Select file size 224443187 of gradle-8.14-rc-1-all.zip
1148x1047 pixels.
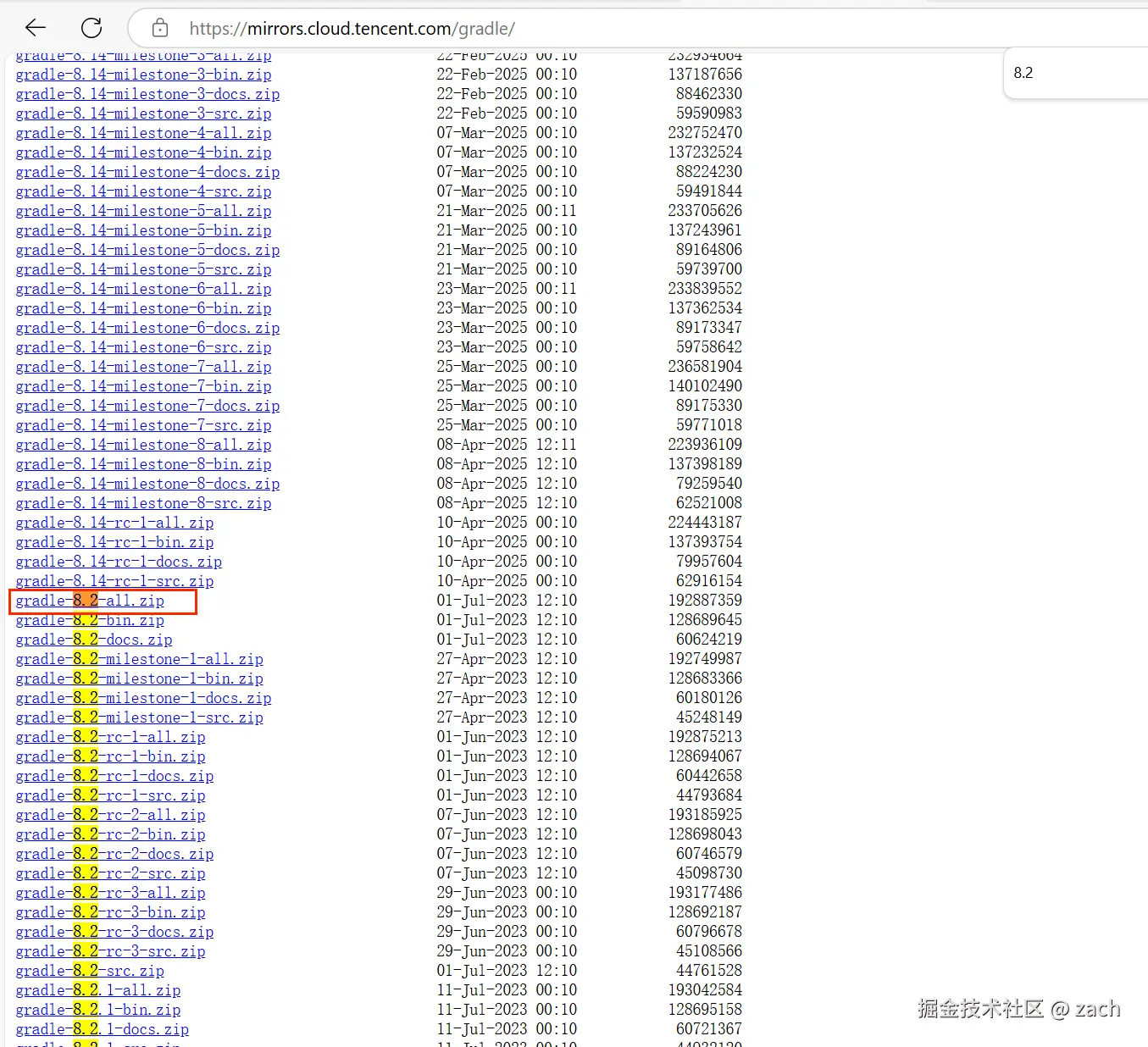coord(705,523)
